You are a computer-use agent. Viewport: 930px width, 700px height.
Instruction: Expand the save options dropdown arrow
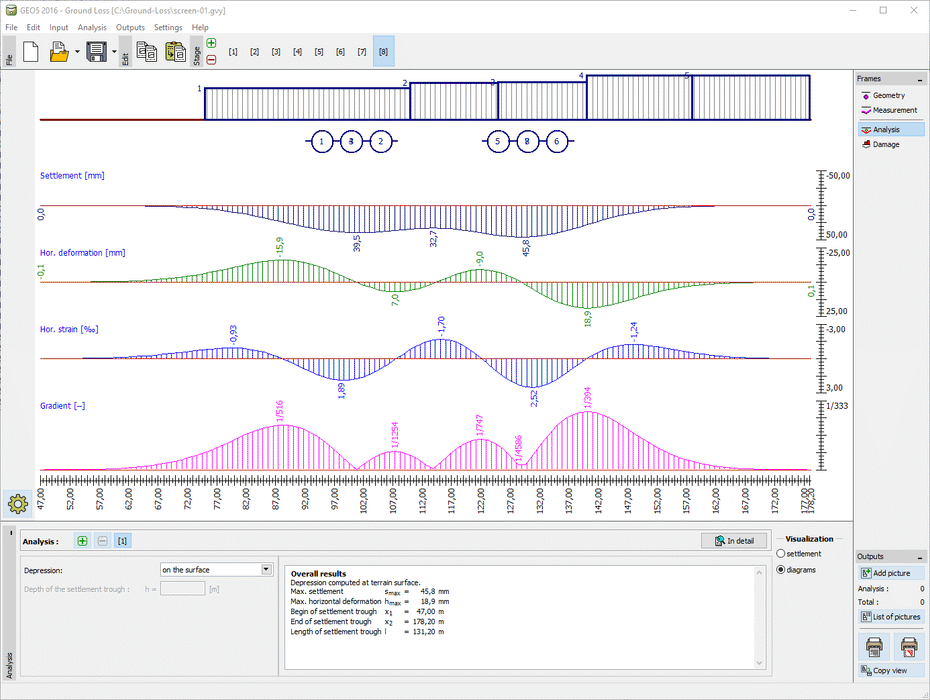point(114,52)
